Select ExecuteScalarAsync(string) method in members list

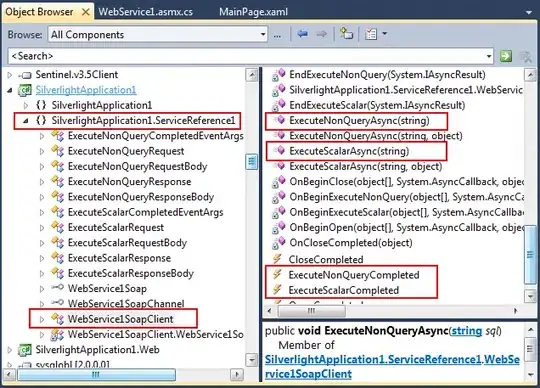click(x=349, y=151)
